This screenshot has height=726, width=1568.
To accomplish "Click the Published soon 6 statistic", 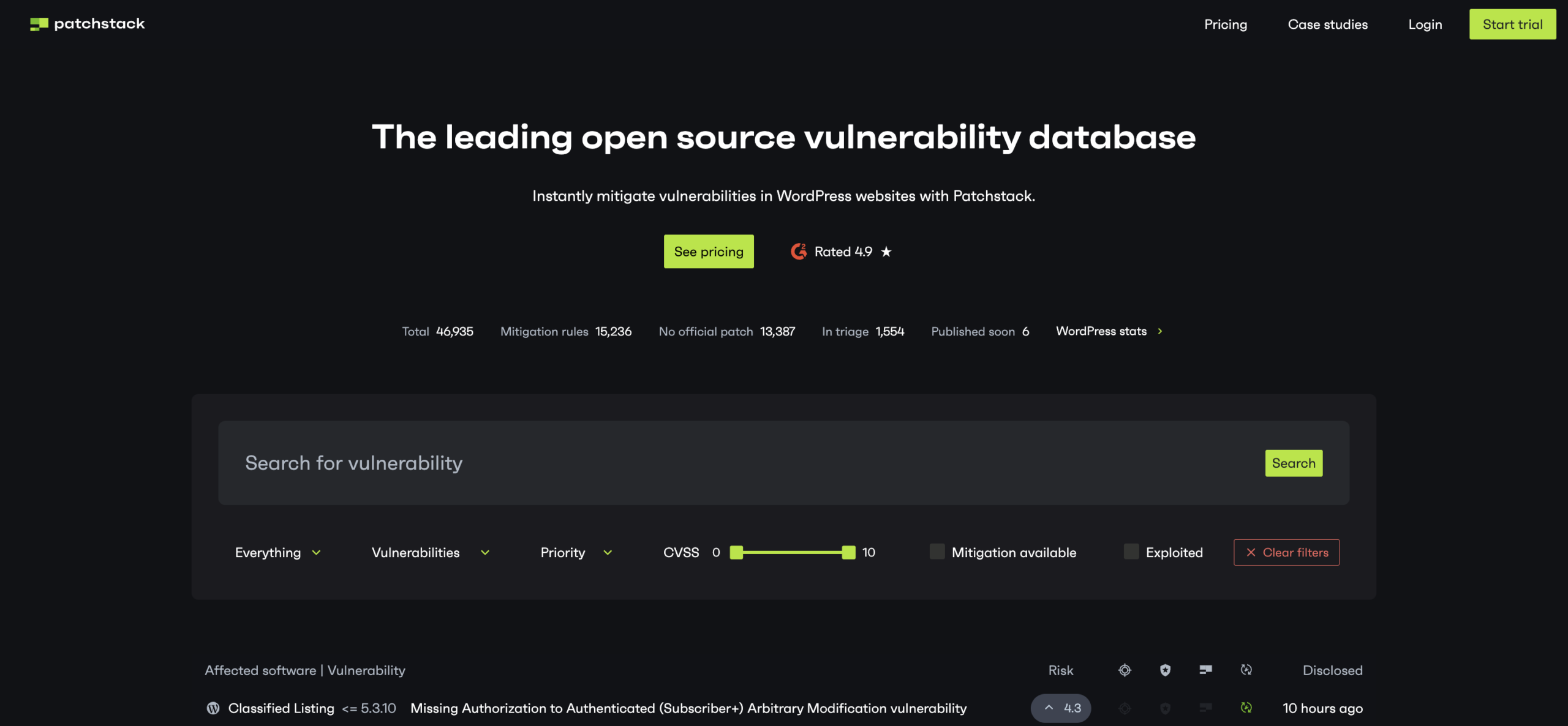I will tap(980, 331).
